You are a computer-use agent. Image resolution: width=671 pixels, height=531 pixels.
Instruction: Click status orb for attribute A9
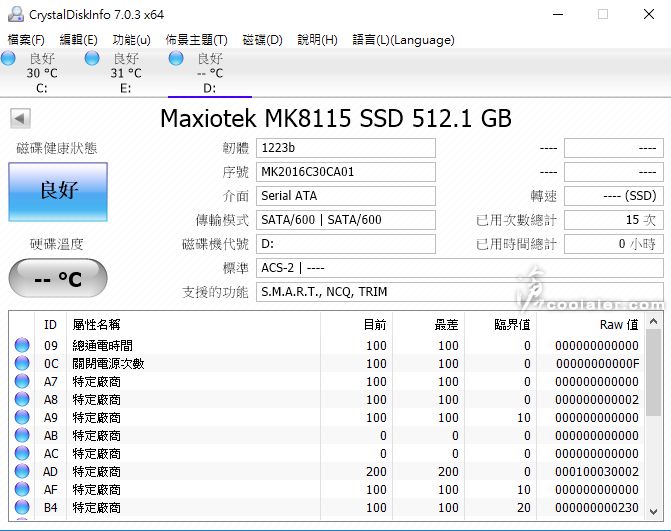22,417
